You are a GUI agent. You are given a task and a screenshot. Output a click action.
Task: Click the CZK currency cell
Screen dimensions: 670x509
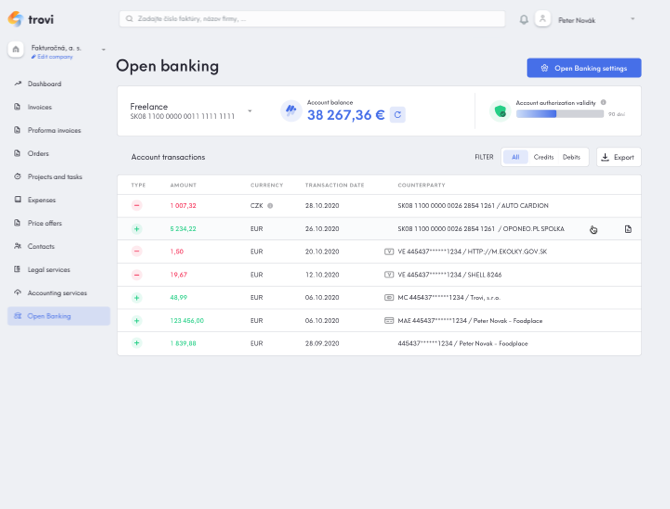(x=256, y=206)
